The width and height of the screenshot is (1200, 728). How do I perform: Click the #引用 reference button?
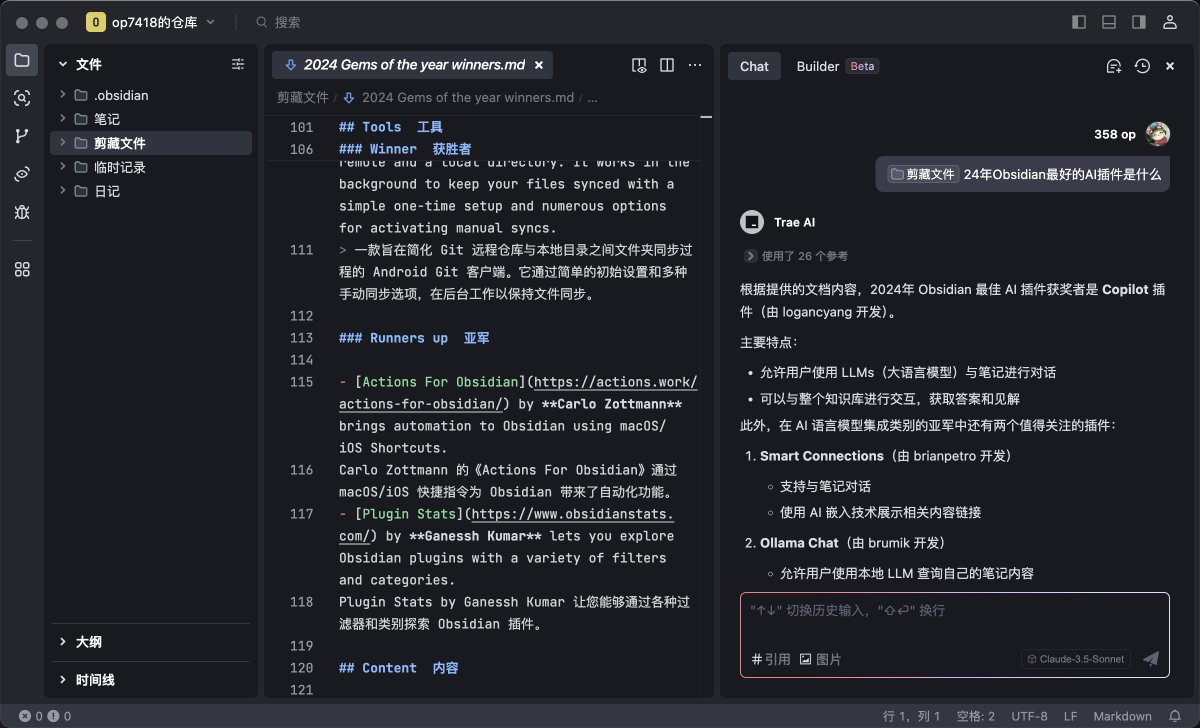coord(771,659)
